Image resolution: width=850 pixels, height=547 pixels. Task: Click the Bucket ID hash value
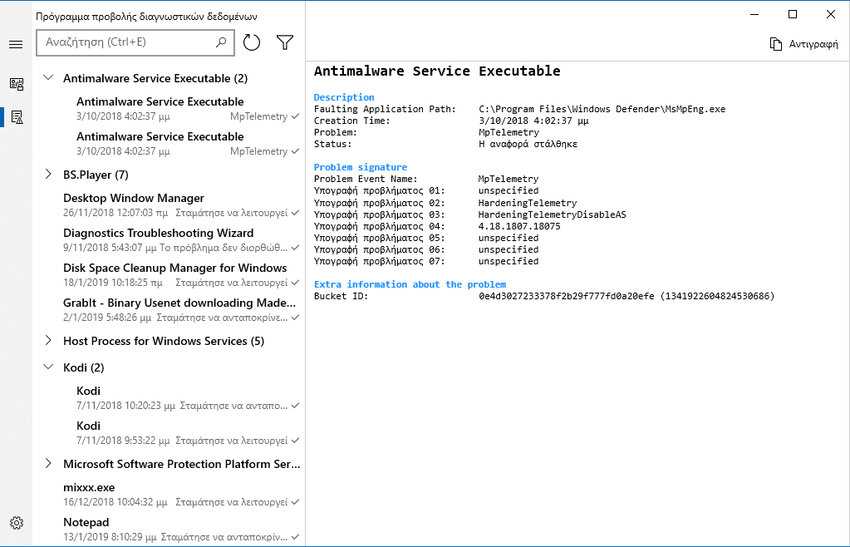(627, 296)
